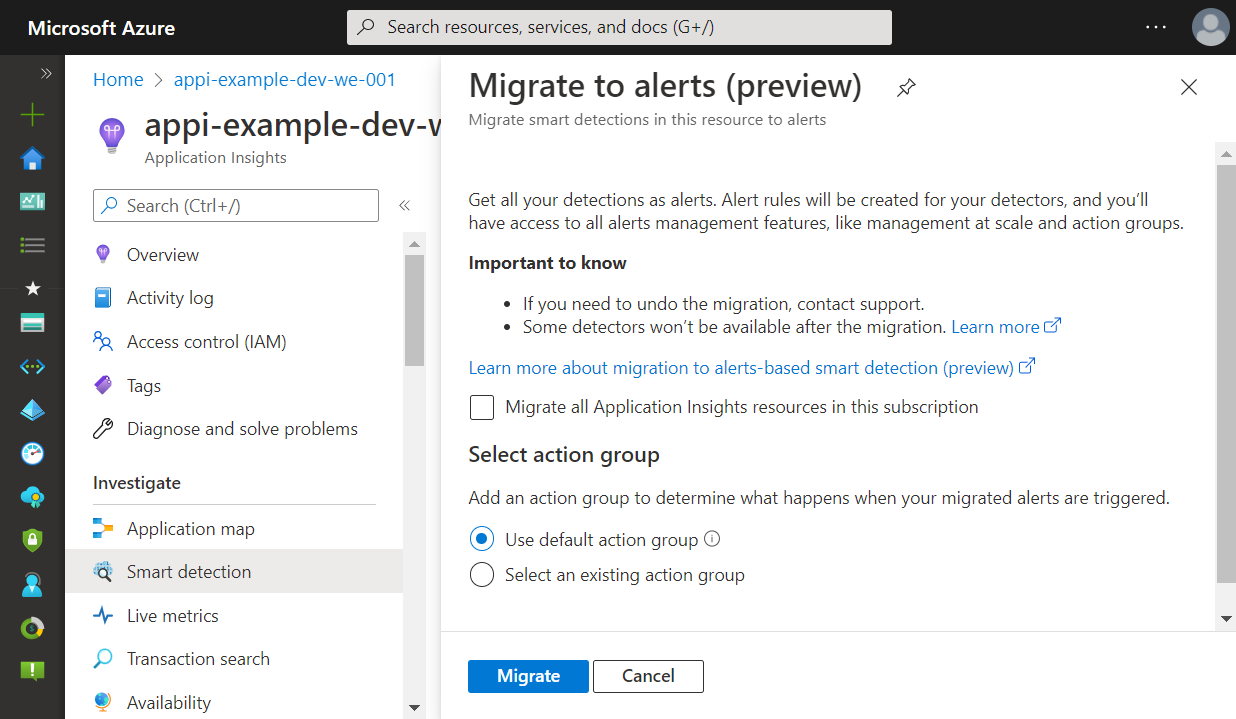Click the blade vertical scrollbar thumb
This screenshot has width=1236, height=719.
1226,374
